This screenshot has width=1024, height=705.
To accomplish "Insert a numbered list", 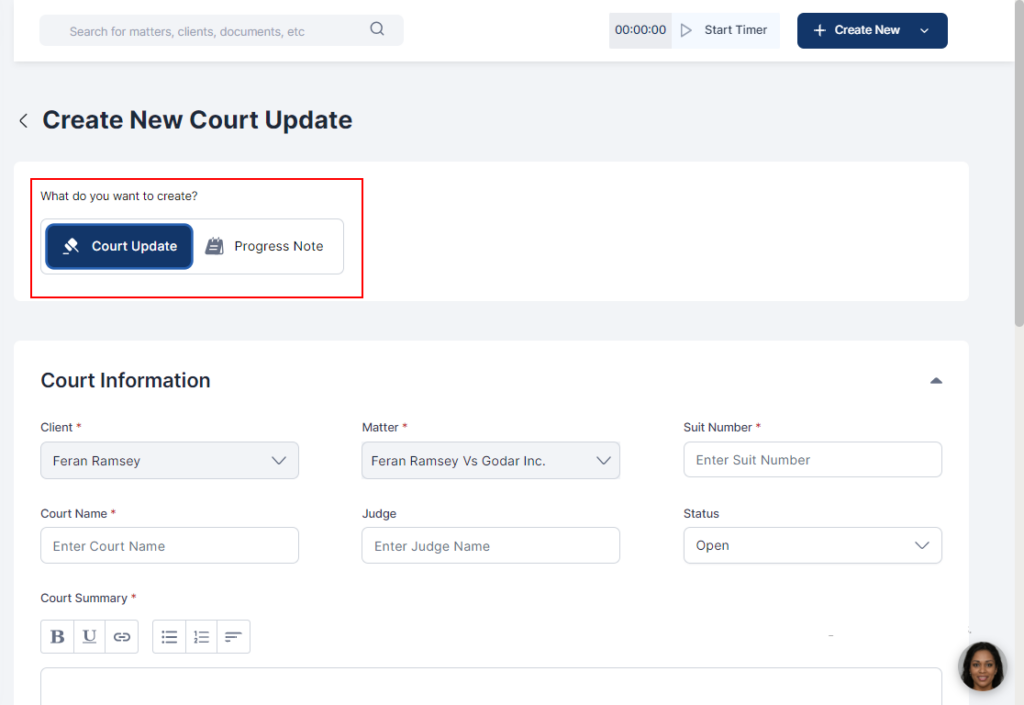I will 201,637.
